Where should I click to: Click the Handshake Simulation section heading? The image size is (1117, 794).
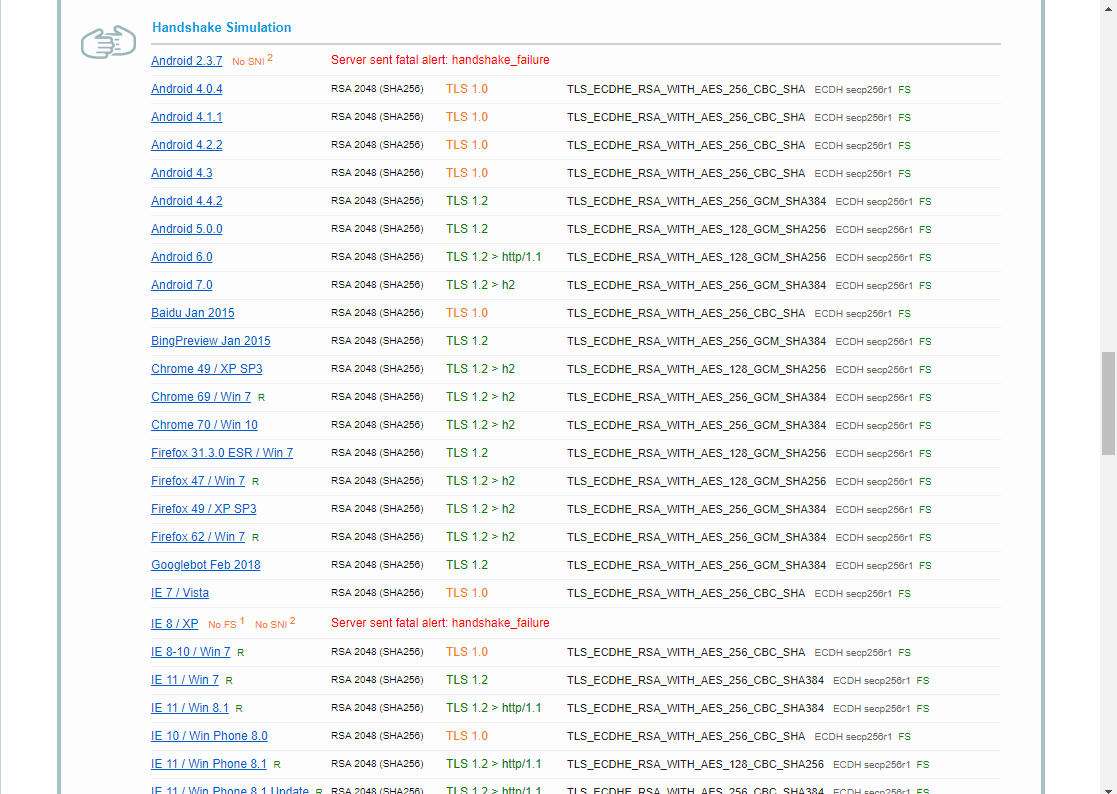(222, 28)
